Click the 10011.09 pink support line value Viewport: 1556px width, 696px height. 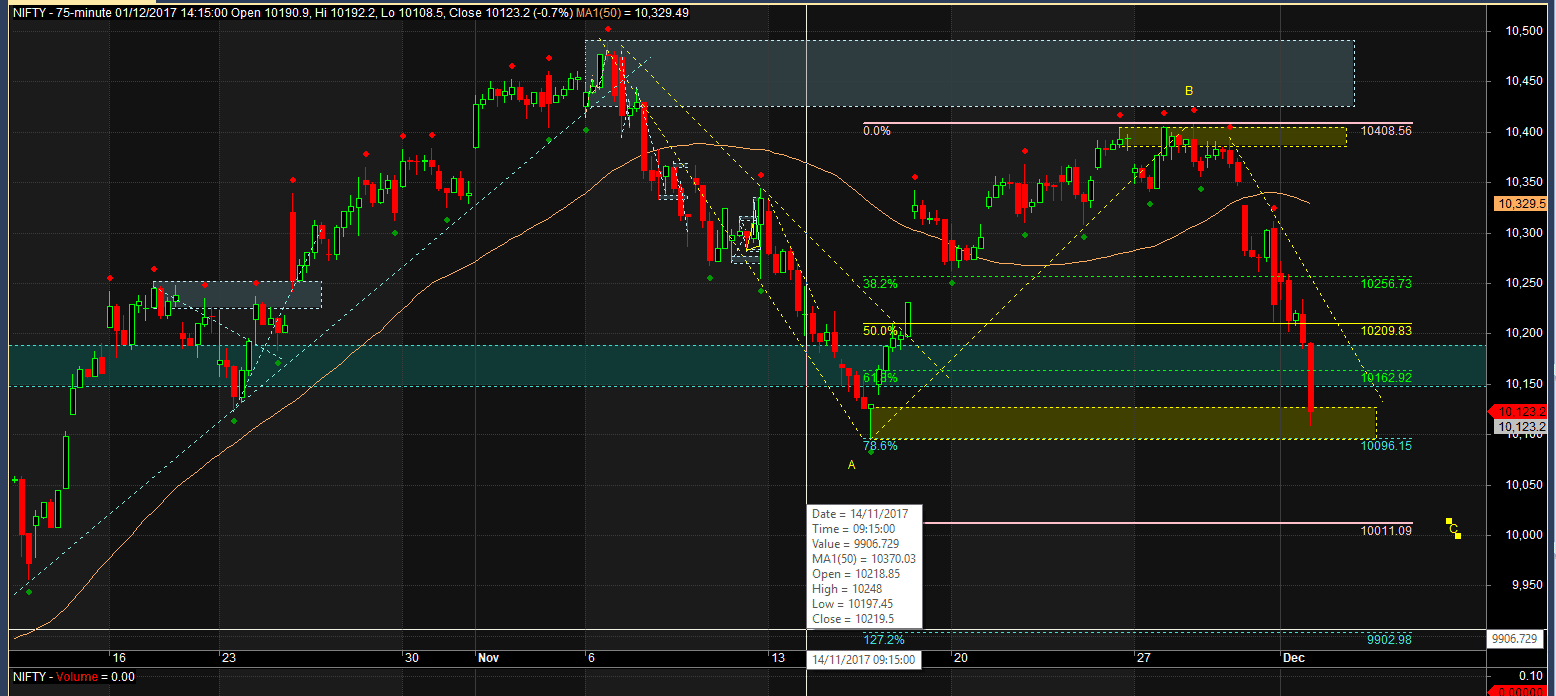click(1385, 531)
